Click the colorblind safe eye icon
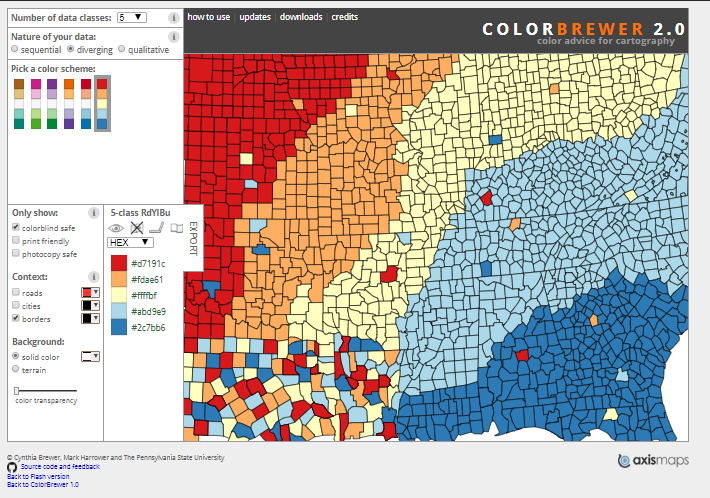Screen dimensions: 710x498 pyautogui.click(x=116, y=228)
